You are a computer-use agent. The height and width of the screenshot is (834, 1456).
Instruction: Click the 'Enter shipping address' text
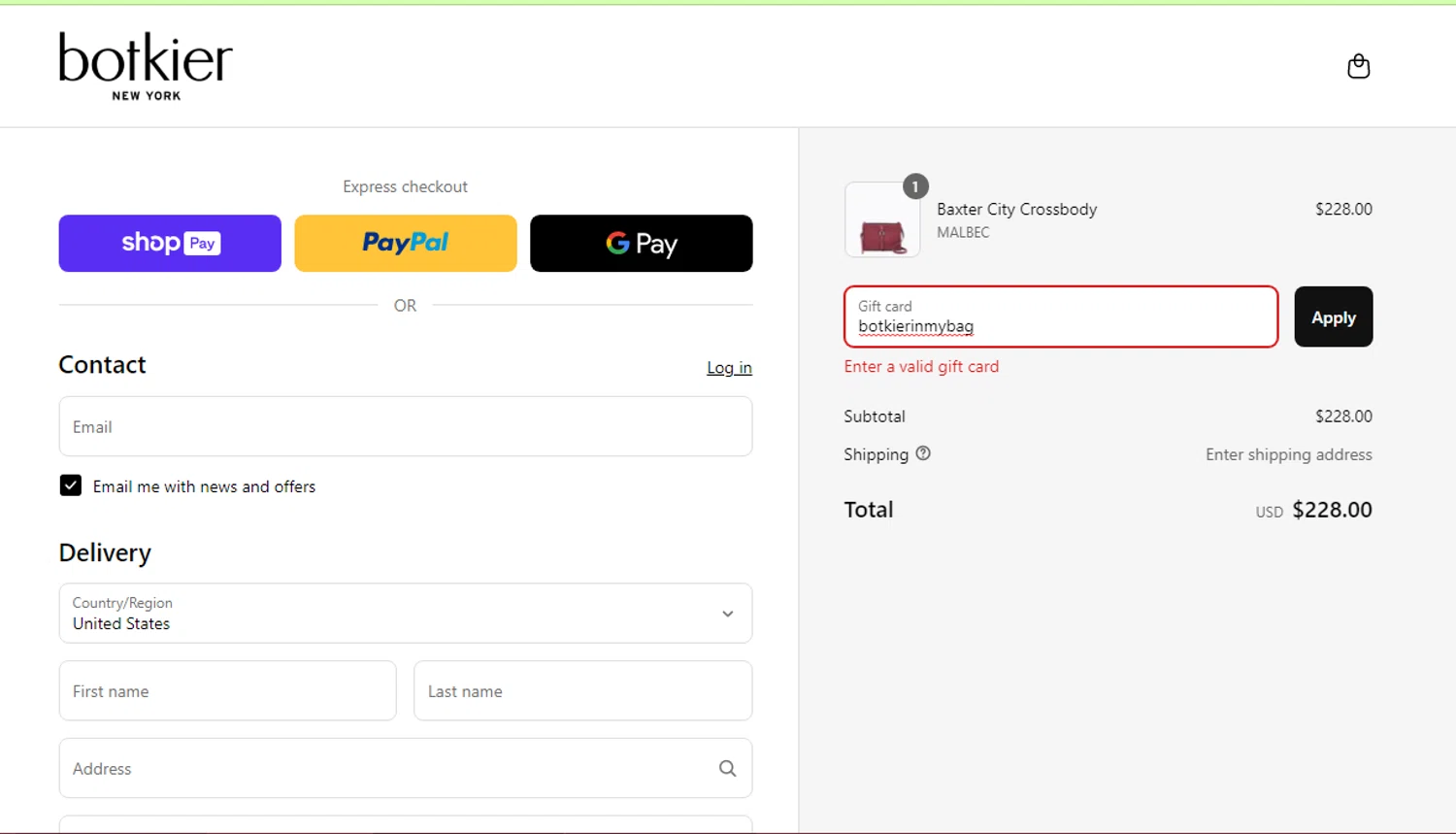click(1288, 454)
